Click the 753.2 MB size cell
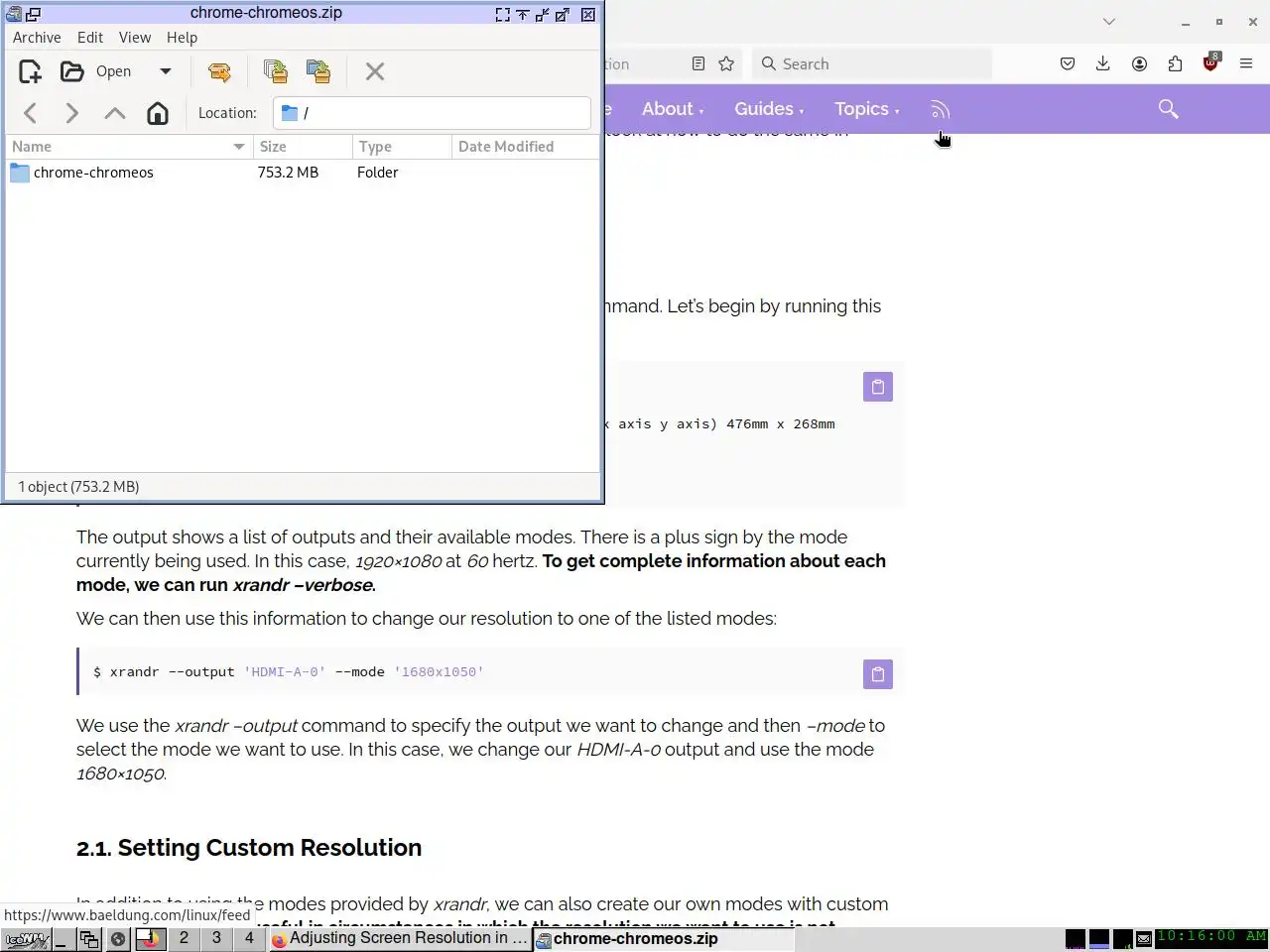The width and height of the screenshot is (1270, 952). [x=288, y=173]
